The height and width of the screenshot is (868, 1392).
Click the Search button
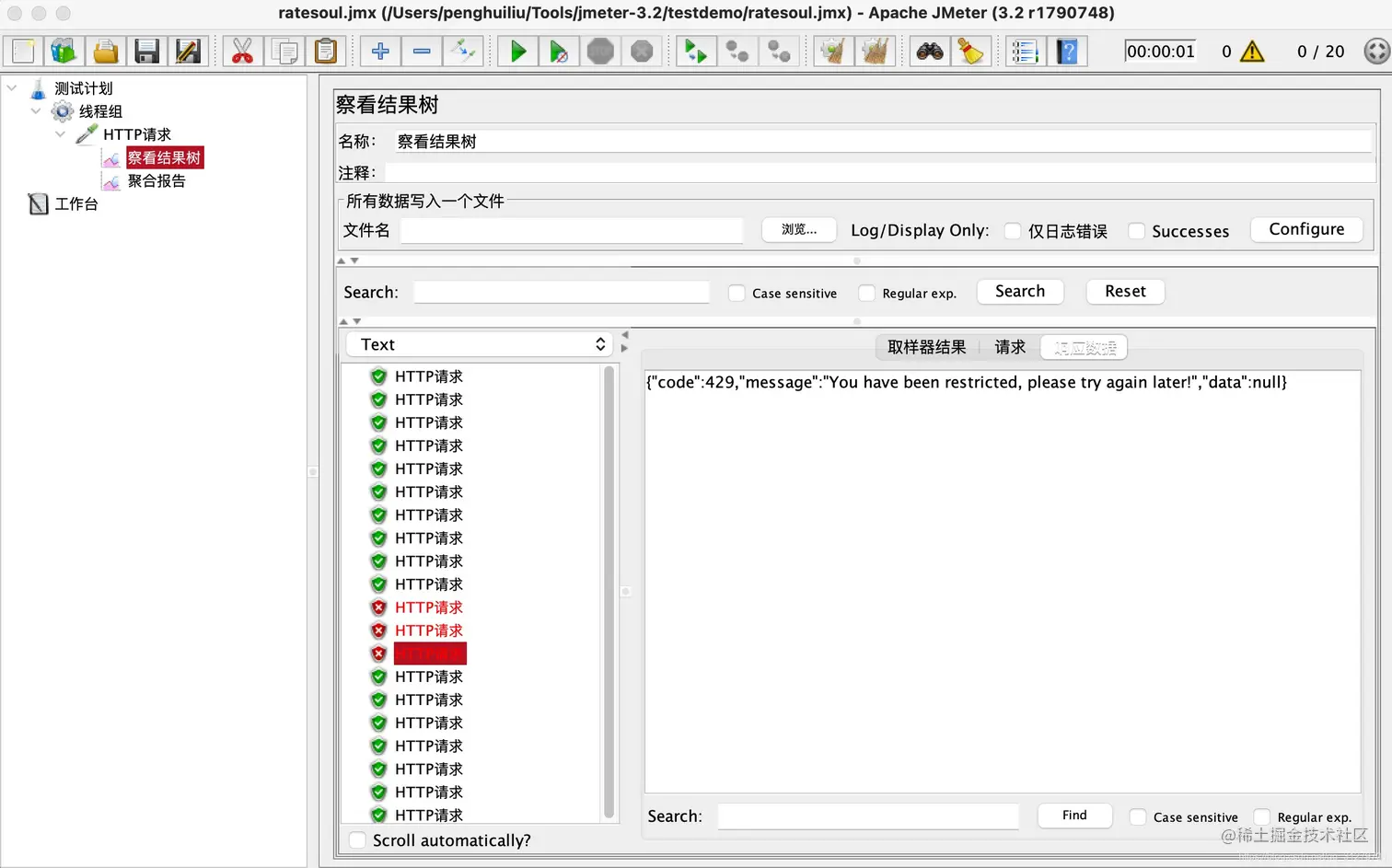click(1020, 291)
